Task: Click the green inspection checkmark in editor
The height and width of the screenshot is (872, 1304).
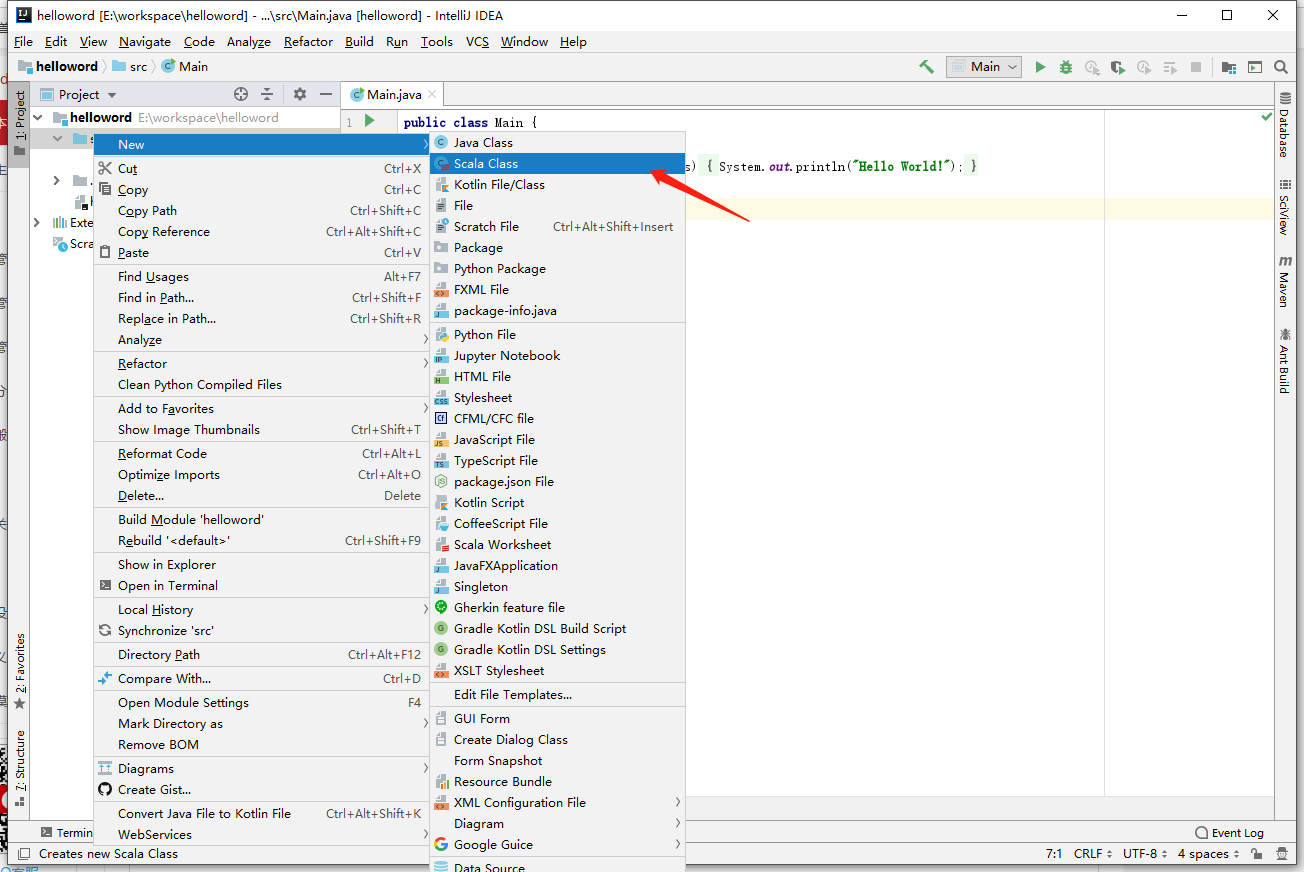Action: click(x=1267, y=117)
